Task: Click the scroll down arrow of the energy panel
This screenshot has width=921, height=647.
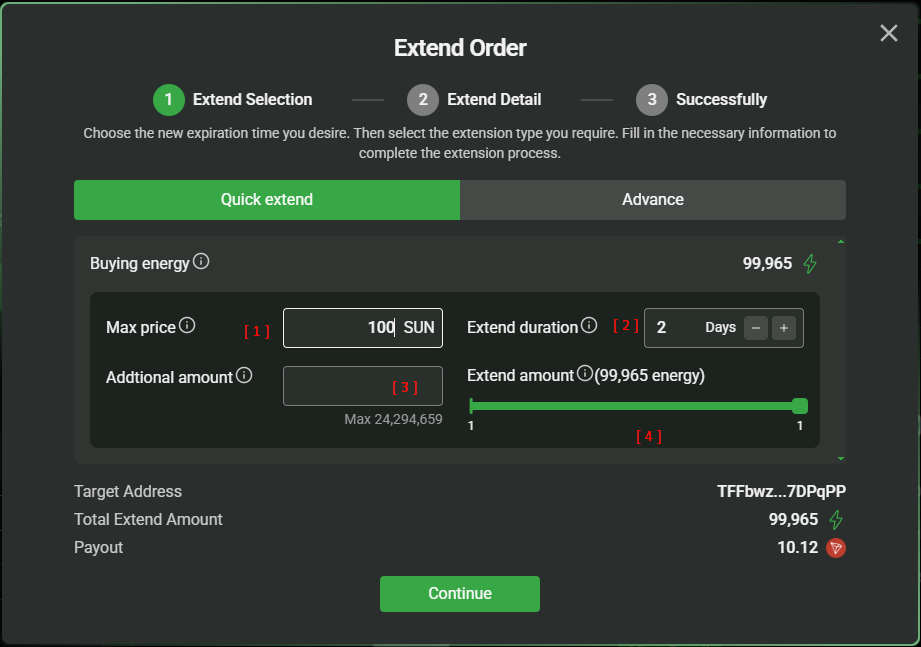Action: coord(841,458)
